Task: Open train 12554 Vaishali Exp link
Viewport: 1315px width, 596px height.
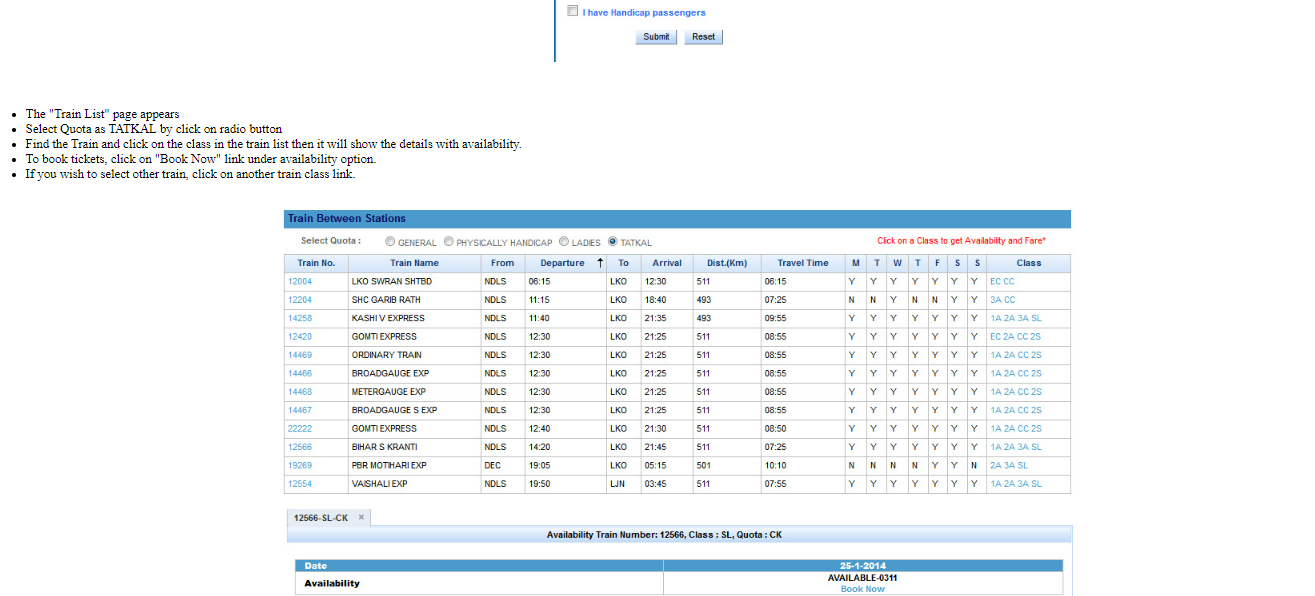Action: pos(300,484)
